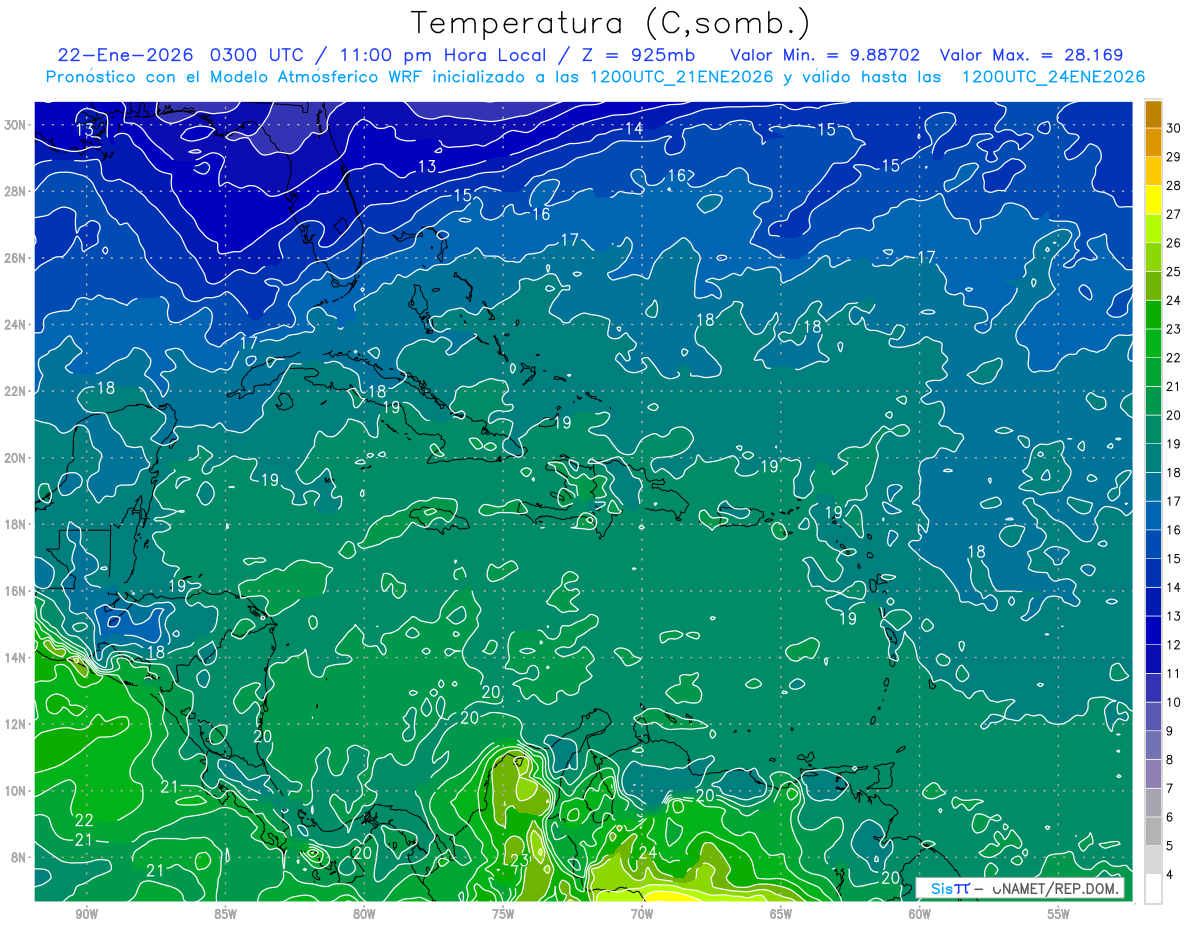
Task: Click the 65W longitude axis label
Action: 781,914
